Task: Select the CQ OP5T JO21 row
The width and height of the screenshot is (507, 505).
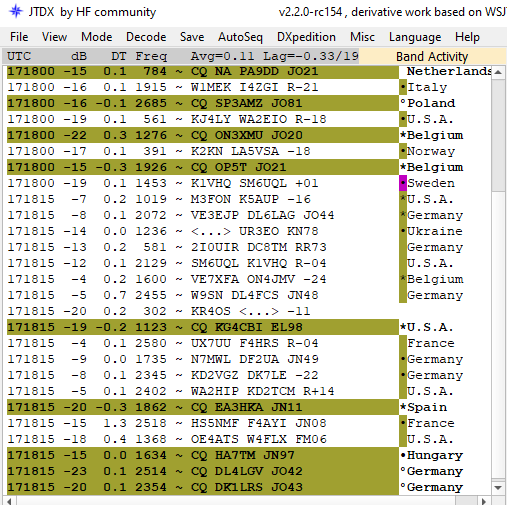Action: [203, 167]
